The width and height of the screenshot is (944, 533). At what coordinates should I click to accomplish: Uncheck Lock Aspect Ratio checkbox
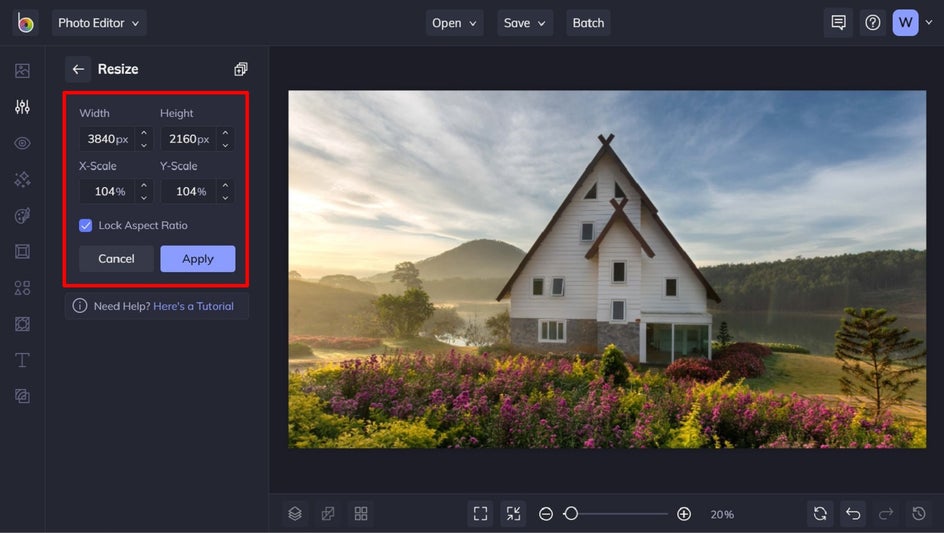(x=85, y=225)
